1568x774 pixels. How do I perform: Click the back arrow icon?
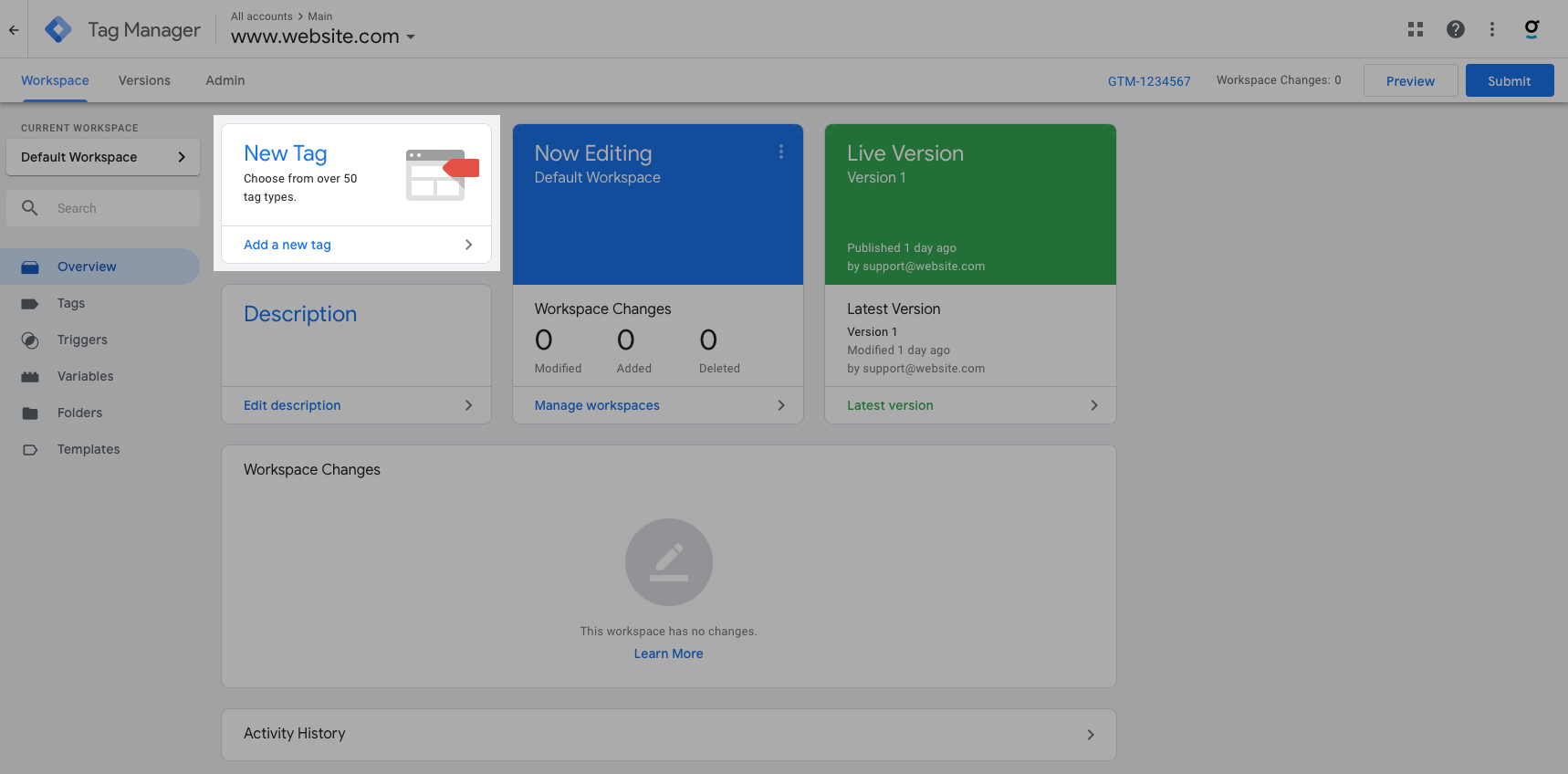[14, 30]
